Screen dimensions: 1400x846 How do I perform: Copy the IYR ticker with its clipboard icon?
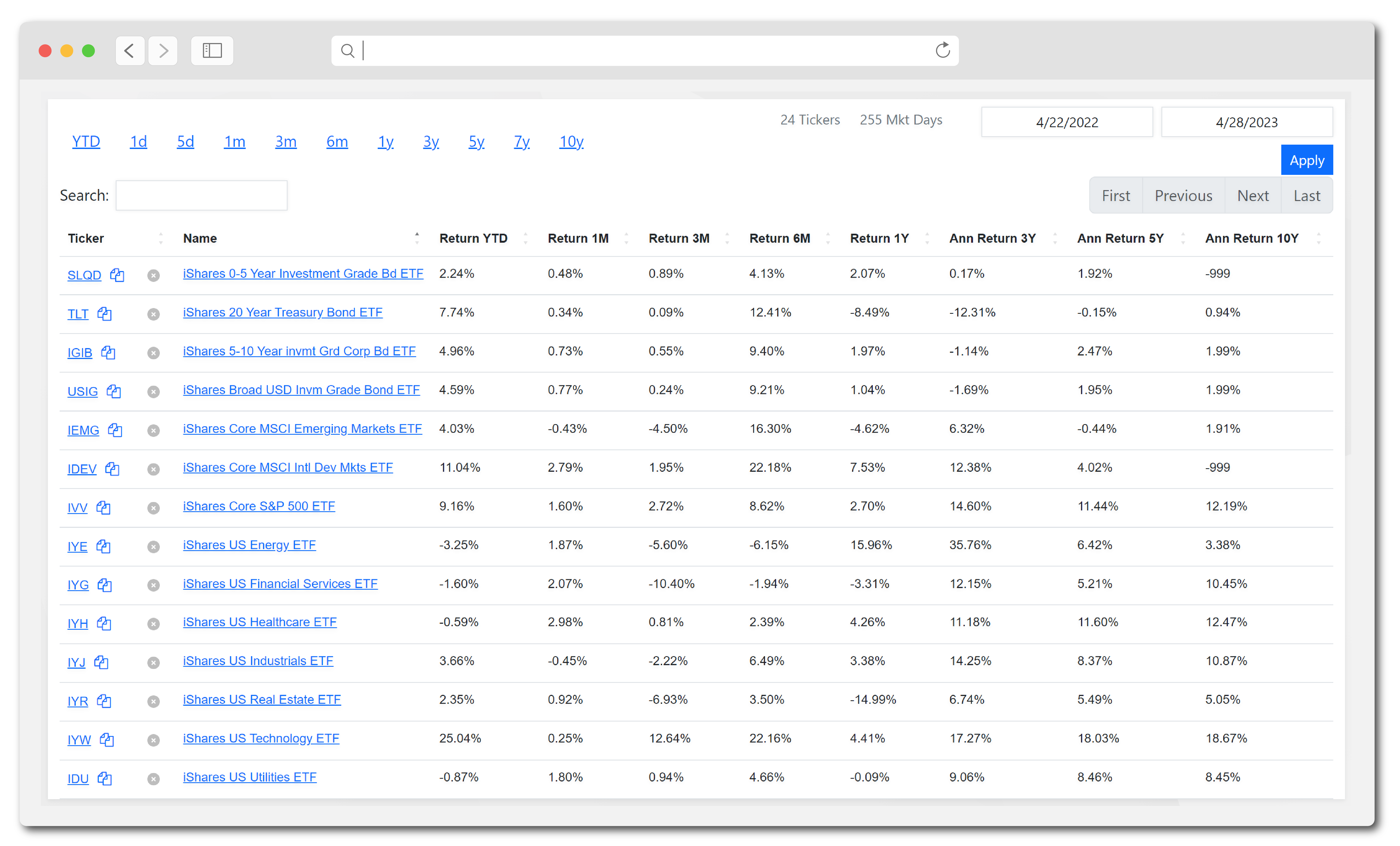[x=104, y=701]
